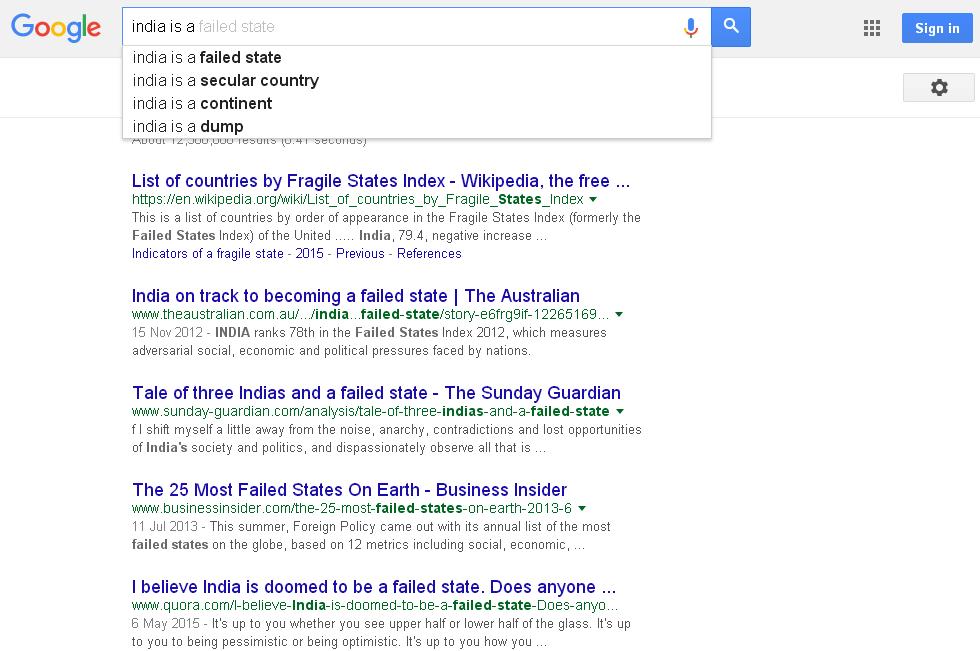The width and height of the screenshot is (980, 651).
Task: Click the '6 May 2015' snippet date
Action: [166, 624]
